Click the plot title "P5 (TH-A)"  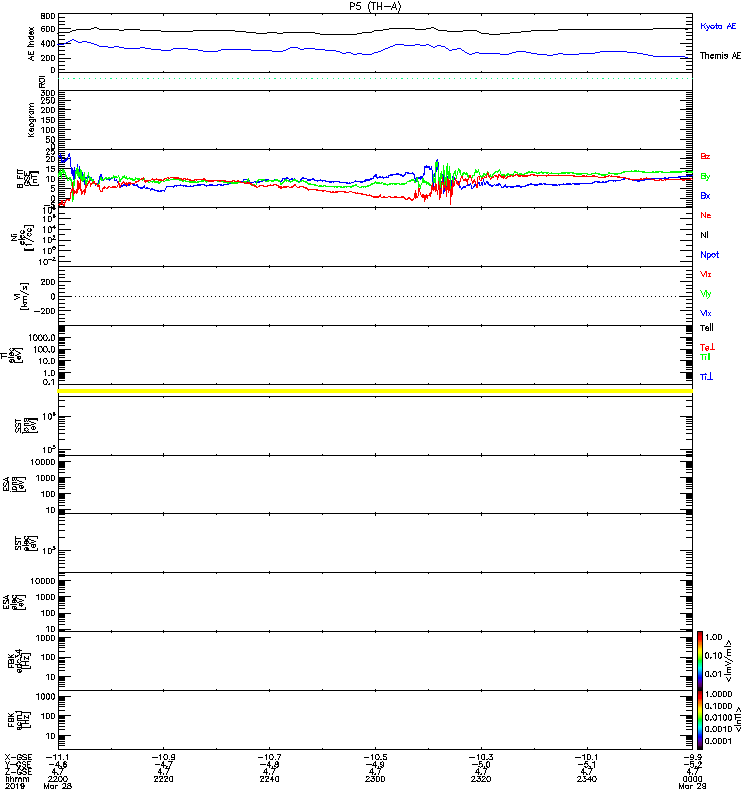[x=375, y=6]
